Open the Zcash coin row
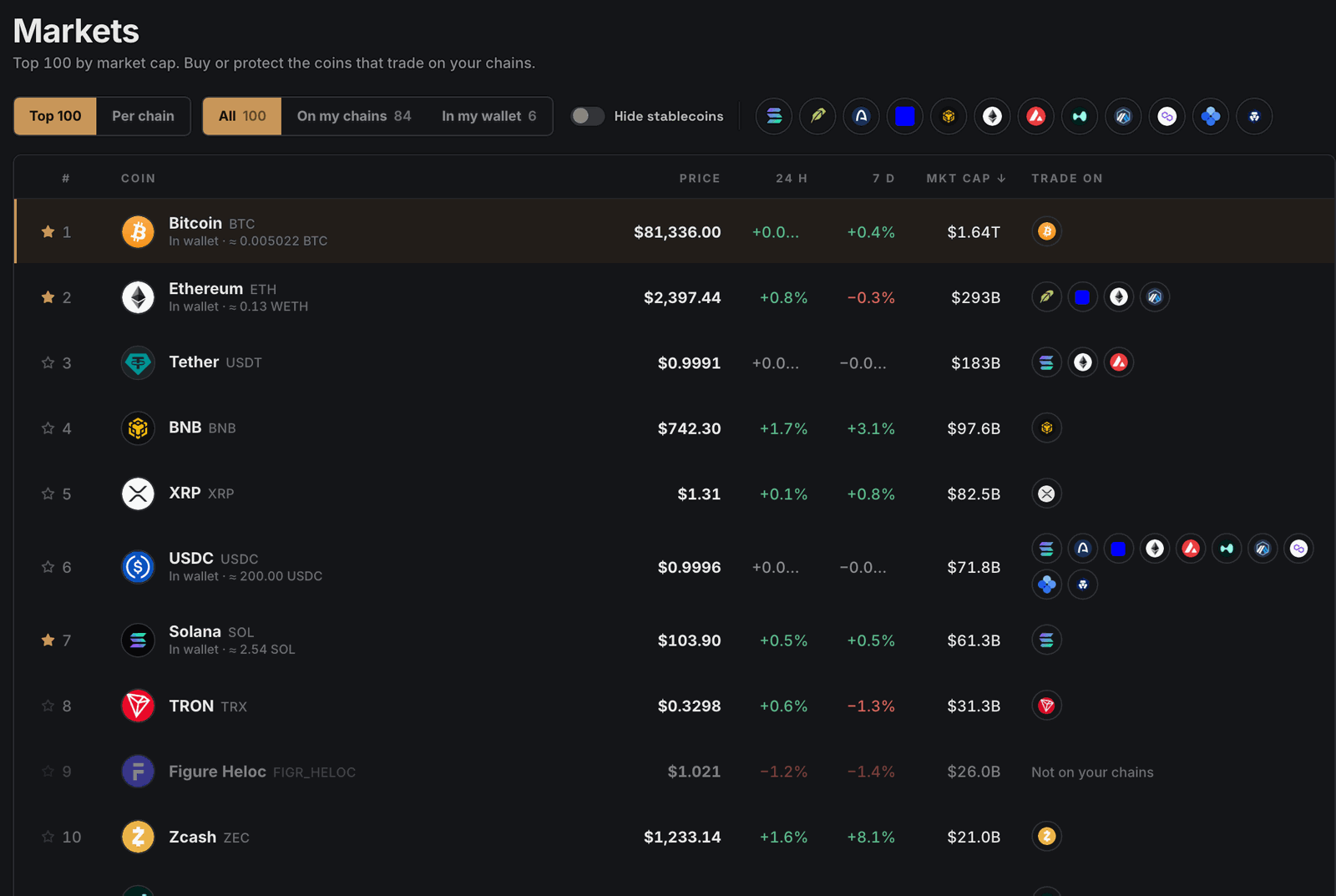 [x=674, y=837]
